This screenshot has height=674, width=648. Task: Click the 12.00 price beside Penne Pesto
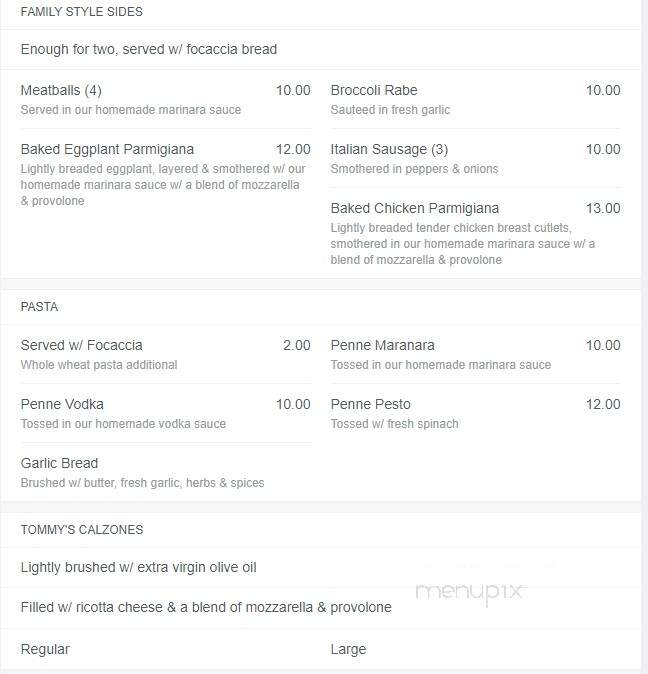pos(603,404)
